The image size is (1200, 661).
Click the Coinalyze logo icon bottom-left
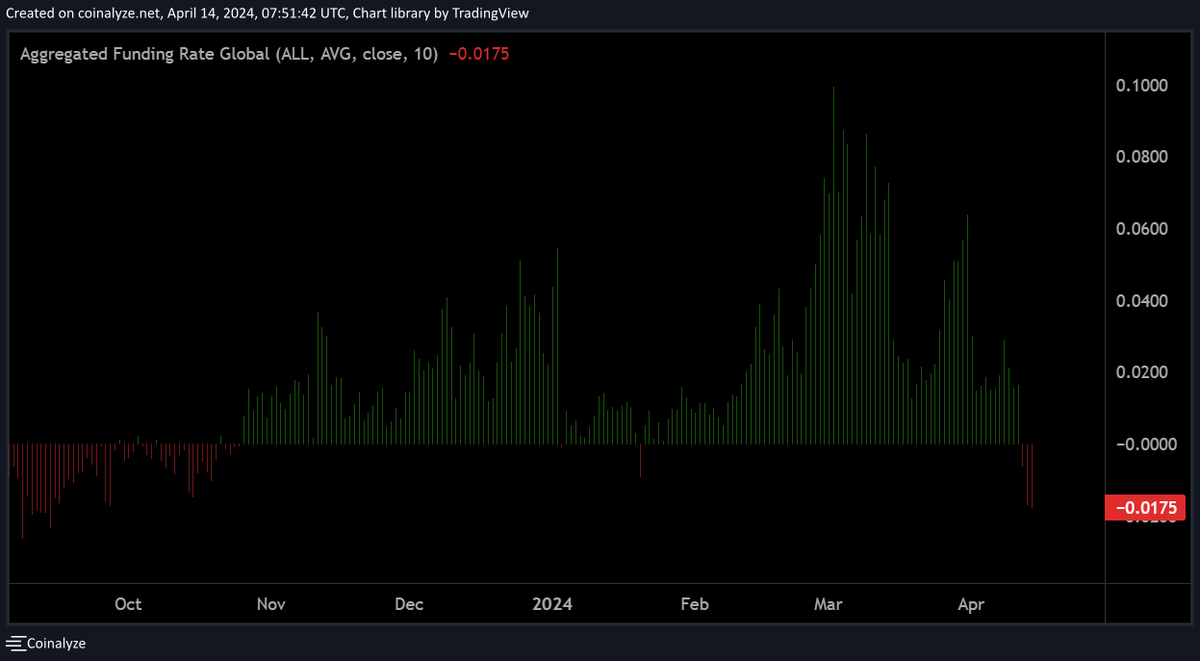(x=14, y=643)
